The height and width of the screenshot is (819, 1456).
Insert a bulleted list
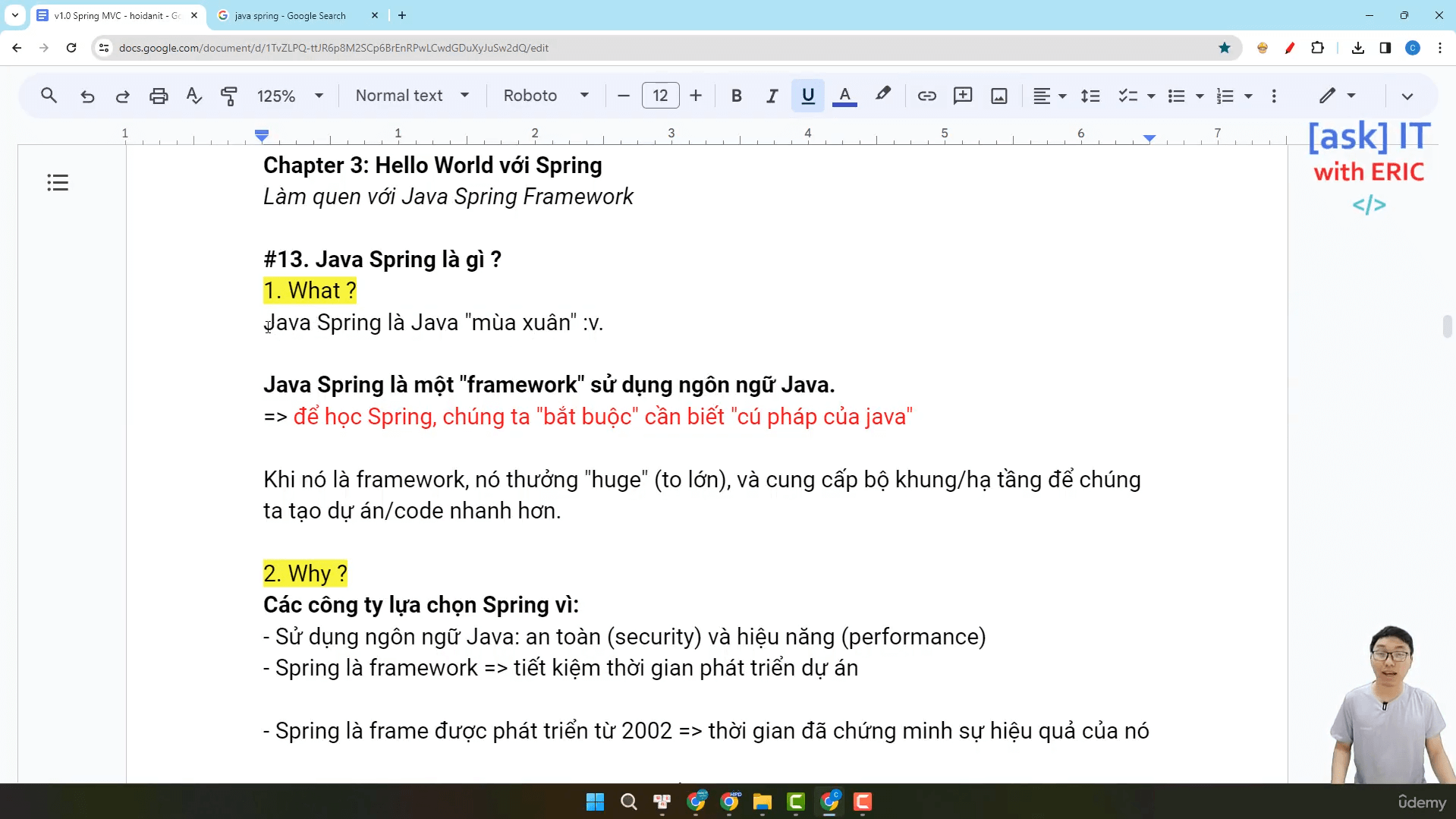click(x=1177, y=96)
